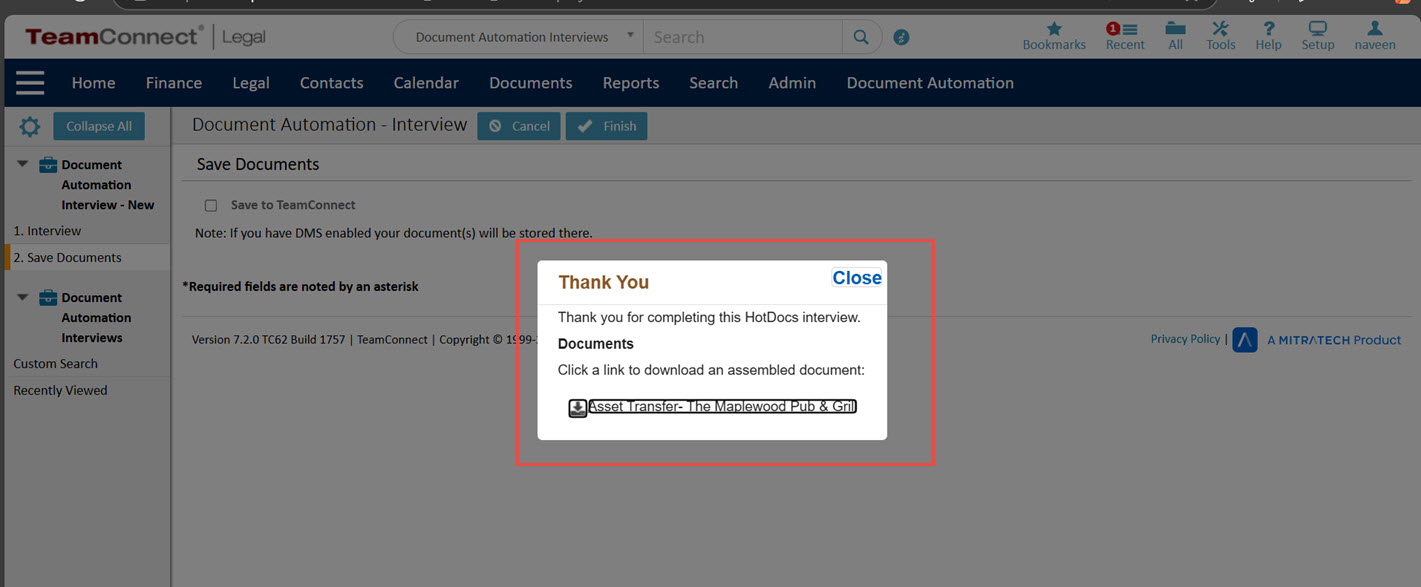Viewport: 1421px width, 587px height.
Task: Open the Document Automation Interviews dropdown
Action: point(630,36)
